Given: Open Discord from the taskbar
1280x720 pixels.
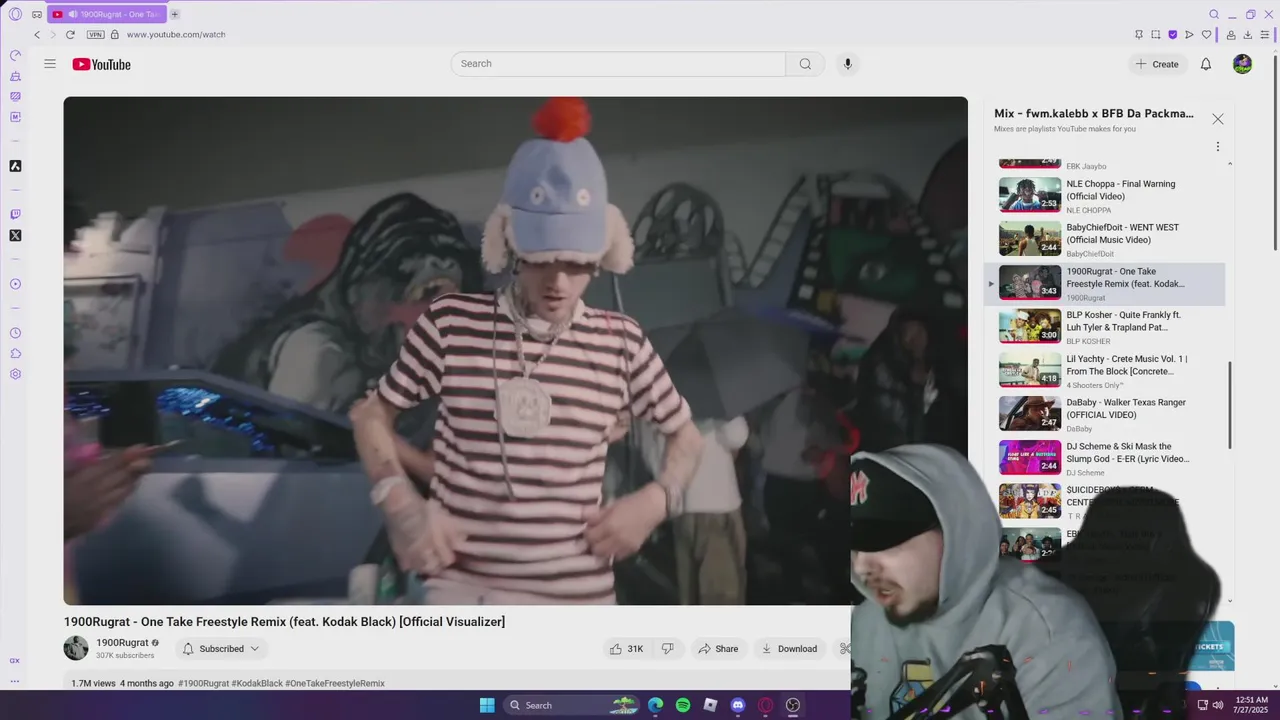Looking at the screenshot, I should click(738, 705).
